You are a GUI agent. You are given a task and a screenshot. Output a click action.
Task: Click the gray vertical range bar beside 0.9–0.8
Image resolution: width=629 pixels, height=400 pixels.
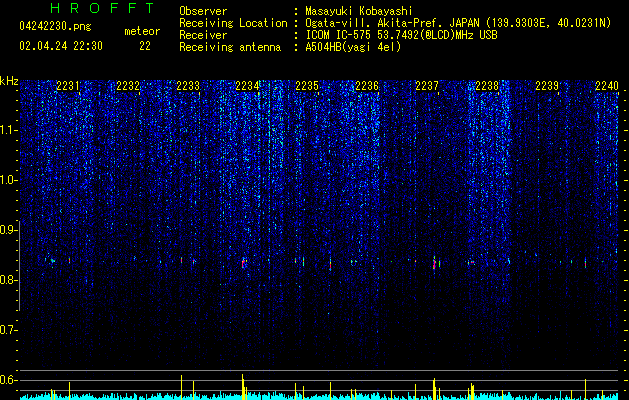pyautogui.click(x=19, y=265)
